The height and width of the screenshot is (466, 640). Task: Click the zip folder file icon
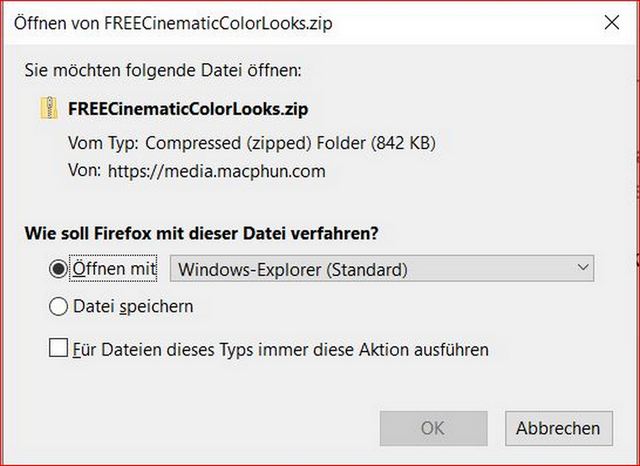[x=50, y=108]
